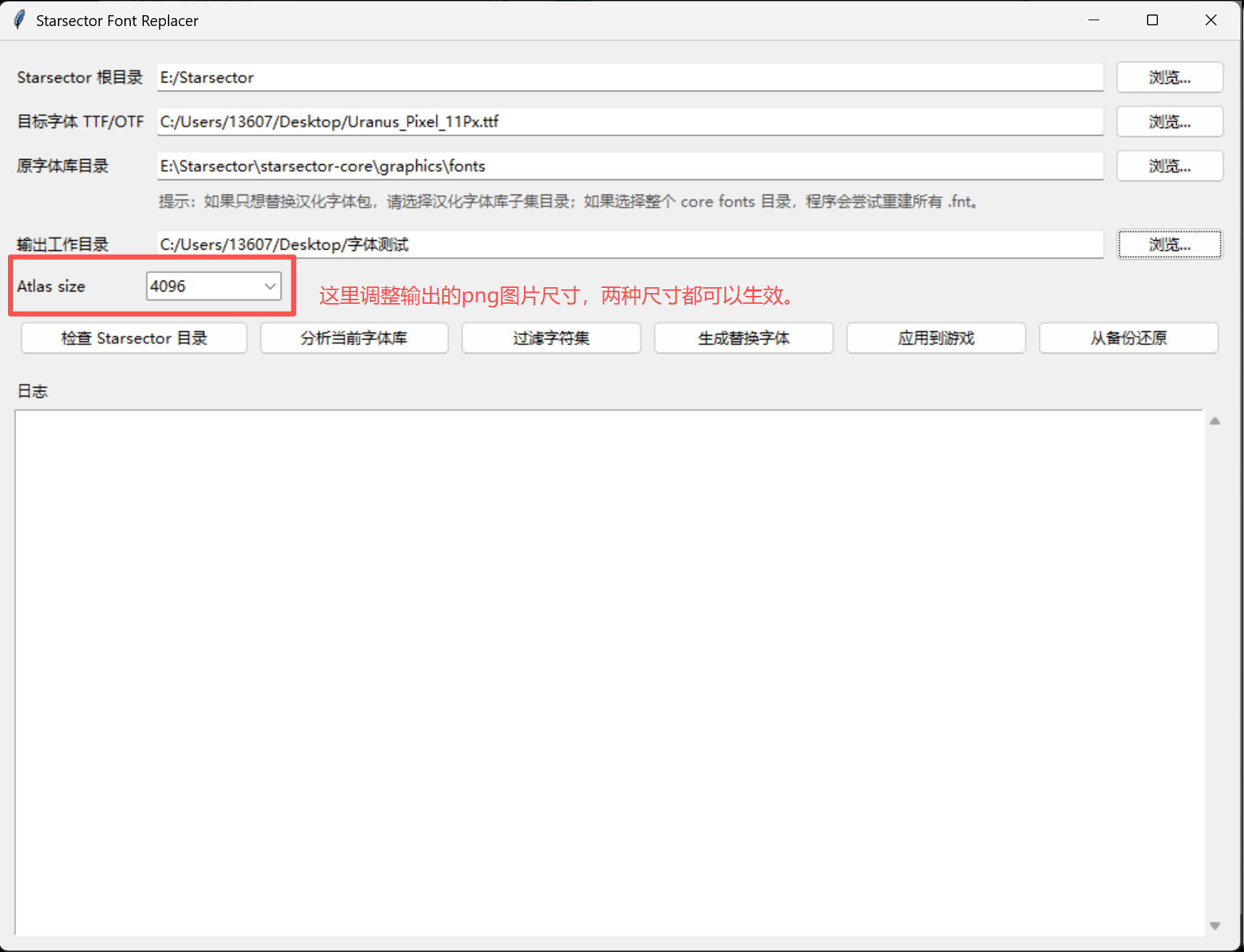1244x952 pixels.
Task: Click the 原字体库目录 label
Action: (x=63, y=166)
